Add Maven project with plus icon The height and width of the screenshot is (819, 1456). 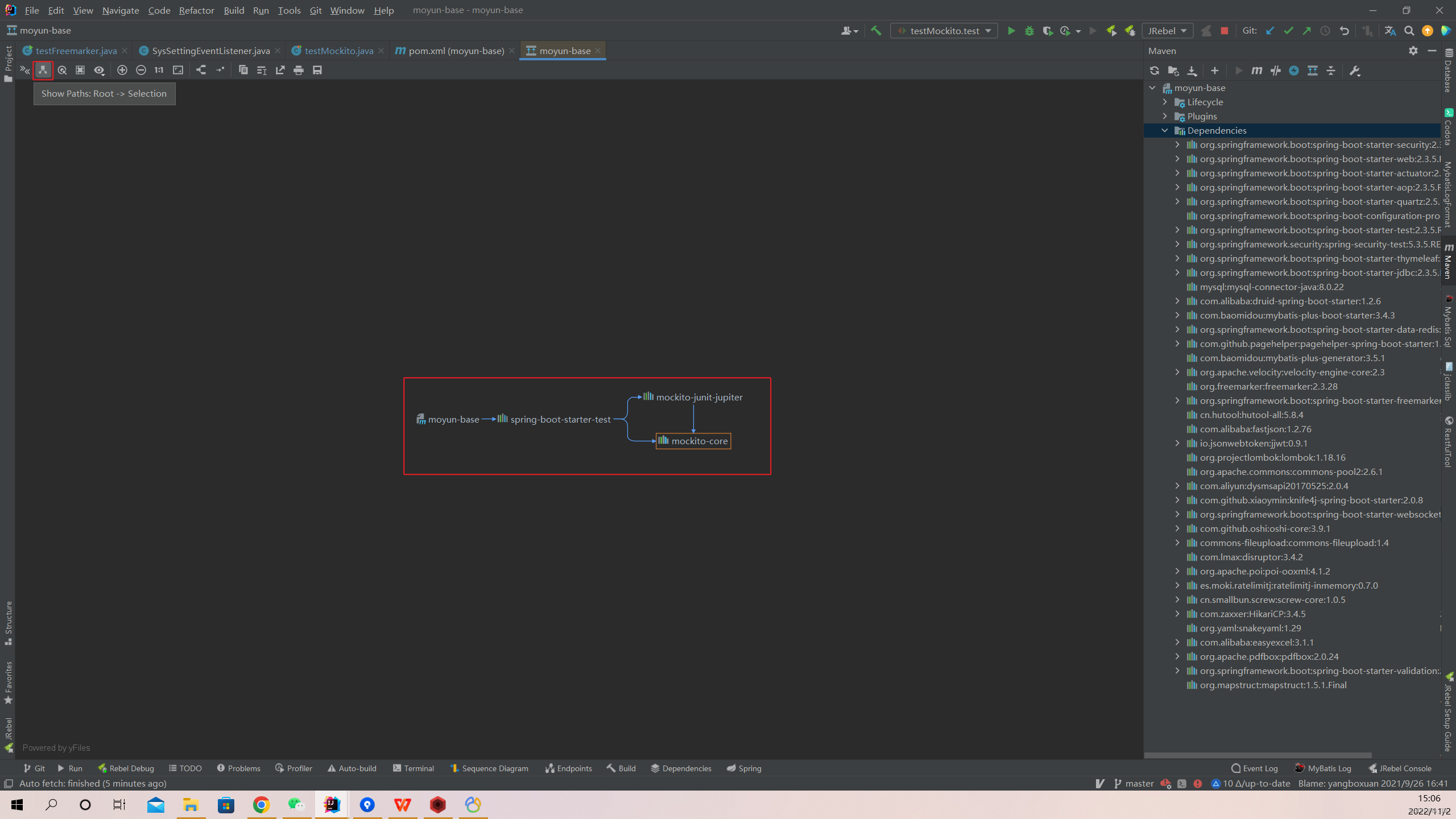pyautogui.click(x=1215, y=71)
